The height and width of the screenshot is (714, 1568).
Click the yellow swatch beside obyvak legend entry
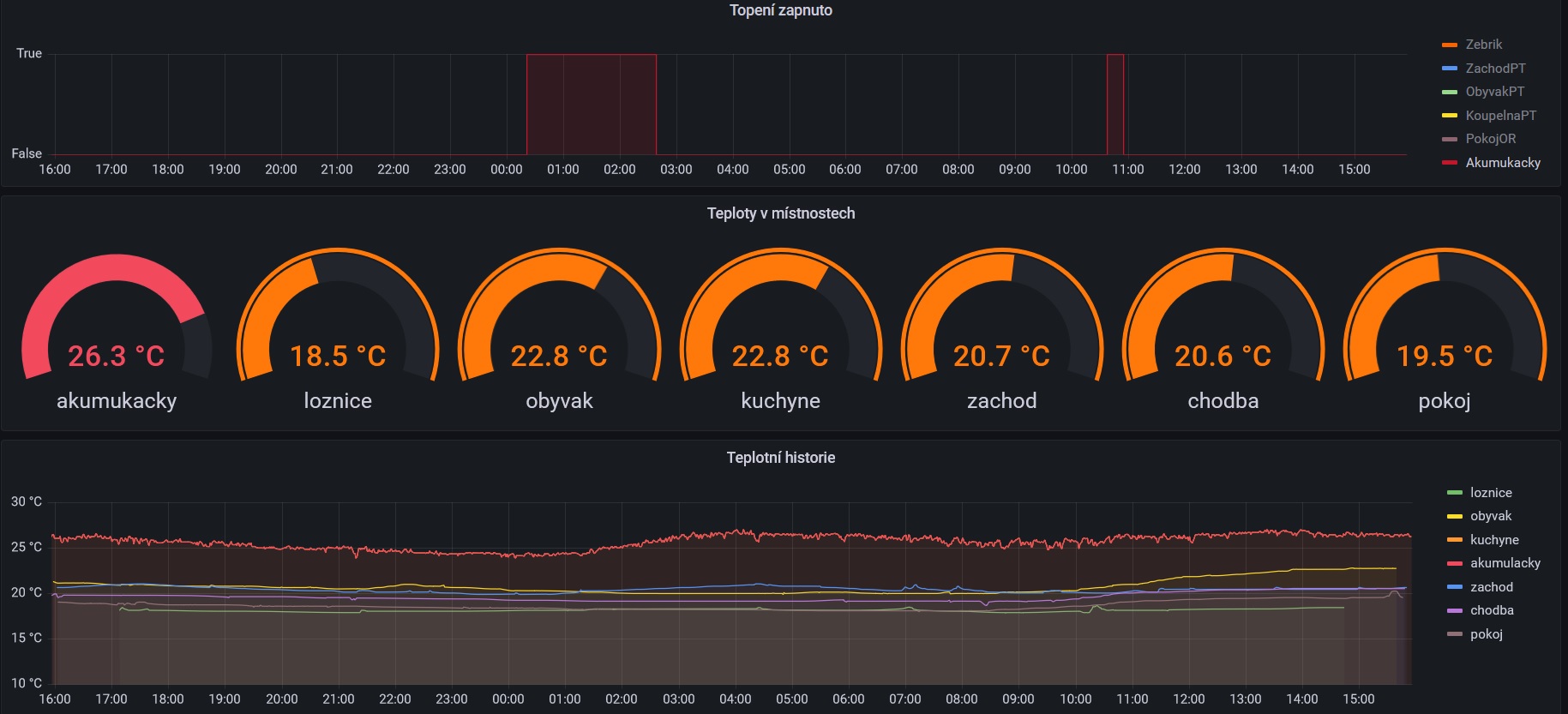(x=1454, y=516)
